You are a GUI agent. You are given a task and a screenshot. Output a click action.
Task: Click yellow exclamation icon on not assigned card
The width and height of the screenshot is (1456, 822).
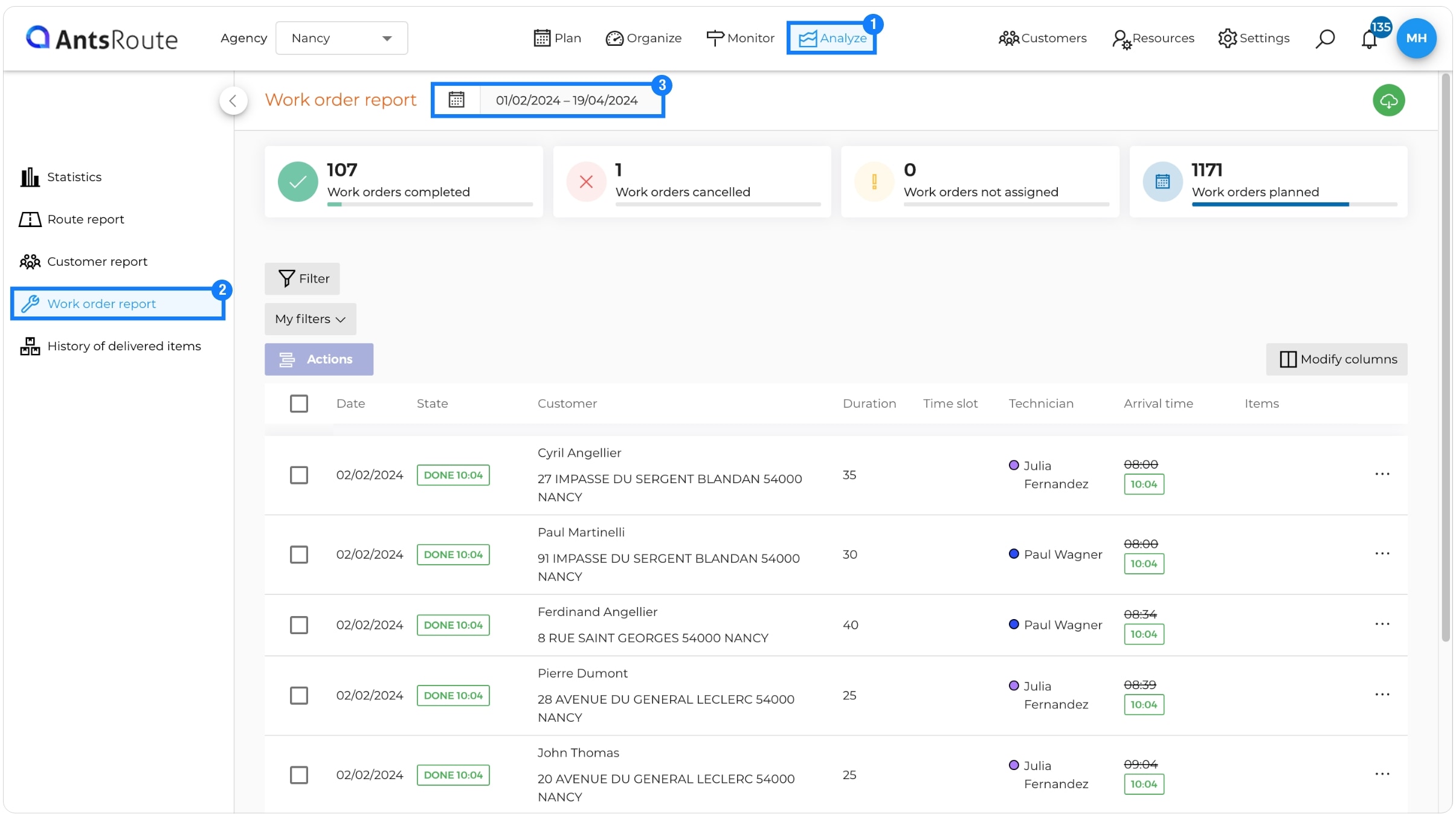coord(874,182)
